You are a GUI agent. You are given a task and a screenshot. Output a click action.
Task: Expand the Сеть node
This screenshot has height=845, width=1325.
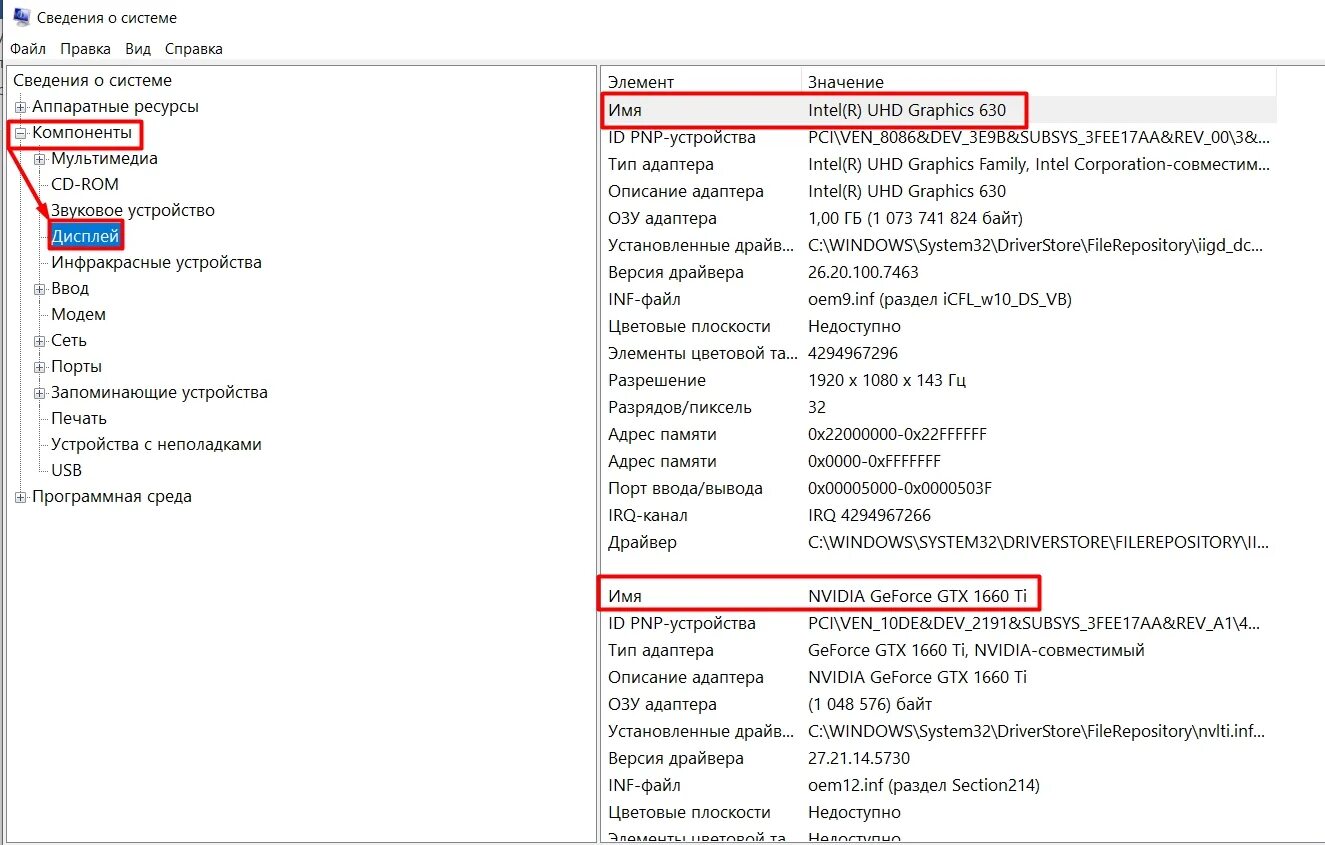[40, 341]
